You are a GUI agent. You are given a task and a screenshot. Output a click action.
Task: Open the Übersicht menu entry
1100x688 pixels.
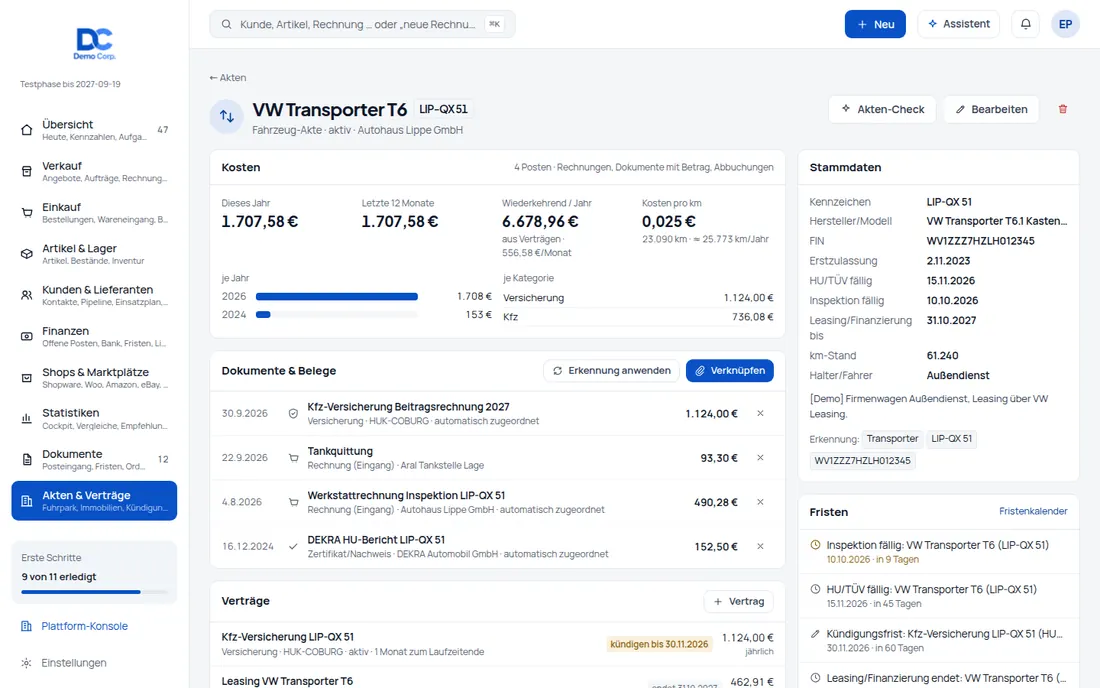[x=94, y=130]
